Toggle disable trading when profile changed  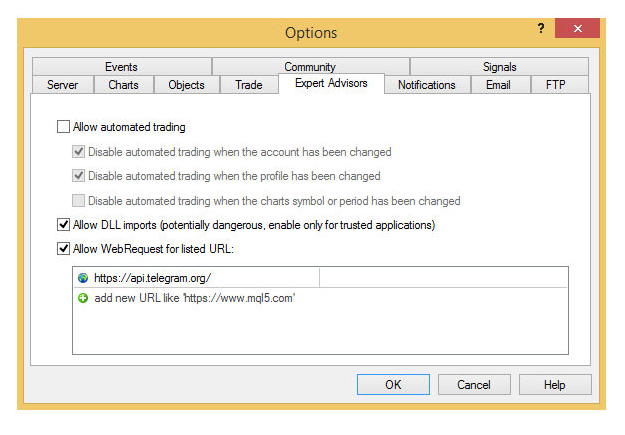[x=79, y=176]
